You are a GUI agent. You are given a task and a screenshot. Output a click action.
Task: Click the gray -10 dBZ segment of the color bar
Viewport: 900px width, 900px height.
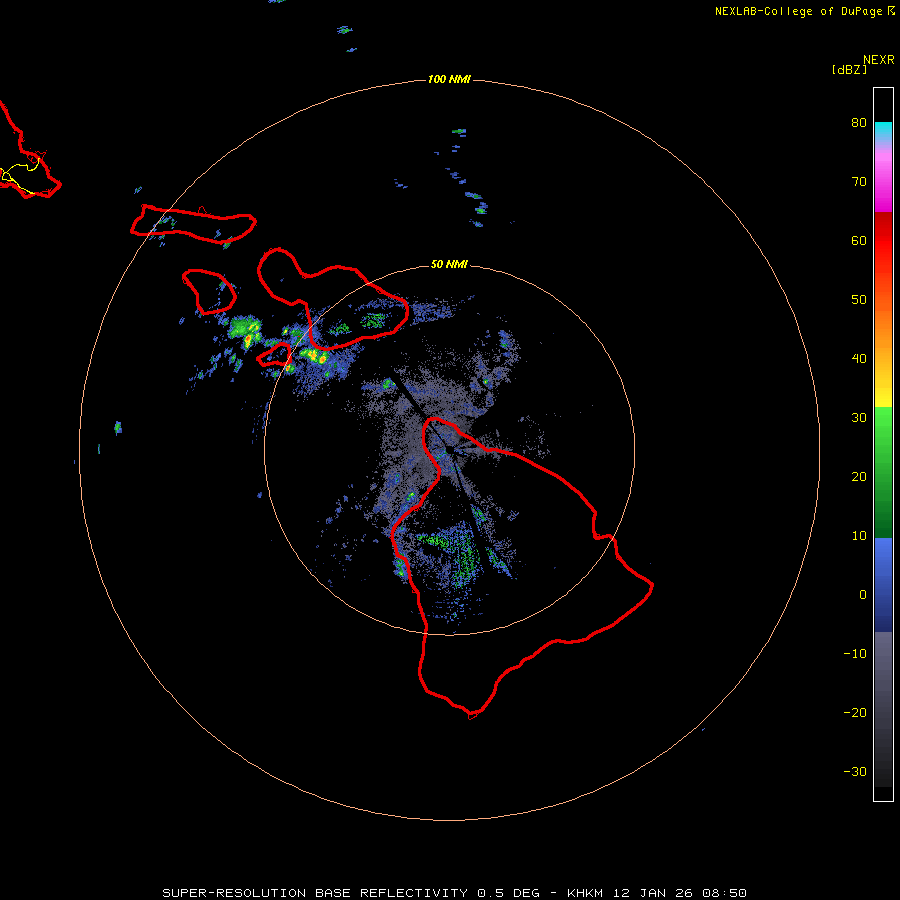click(883, 654)
